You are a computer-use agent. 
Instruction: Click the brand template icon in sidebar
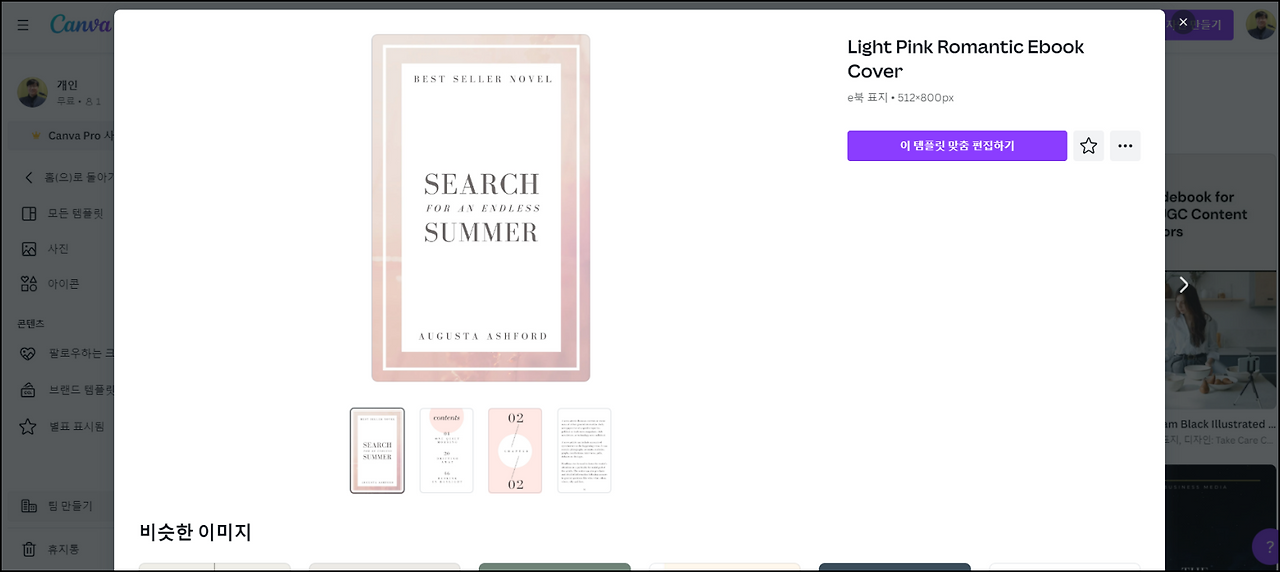pyautogui.click(x=29, y=390)
